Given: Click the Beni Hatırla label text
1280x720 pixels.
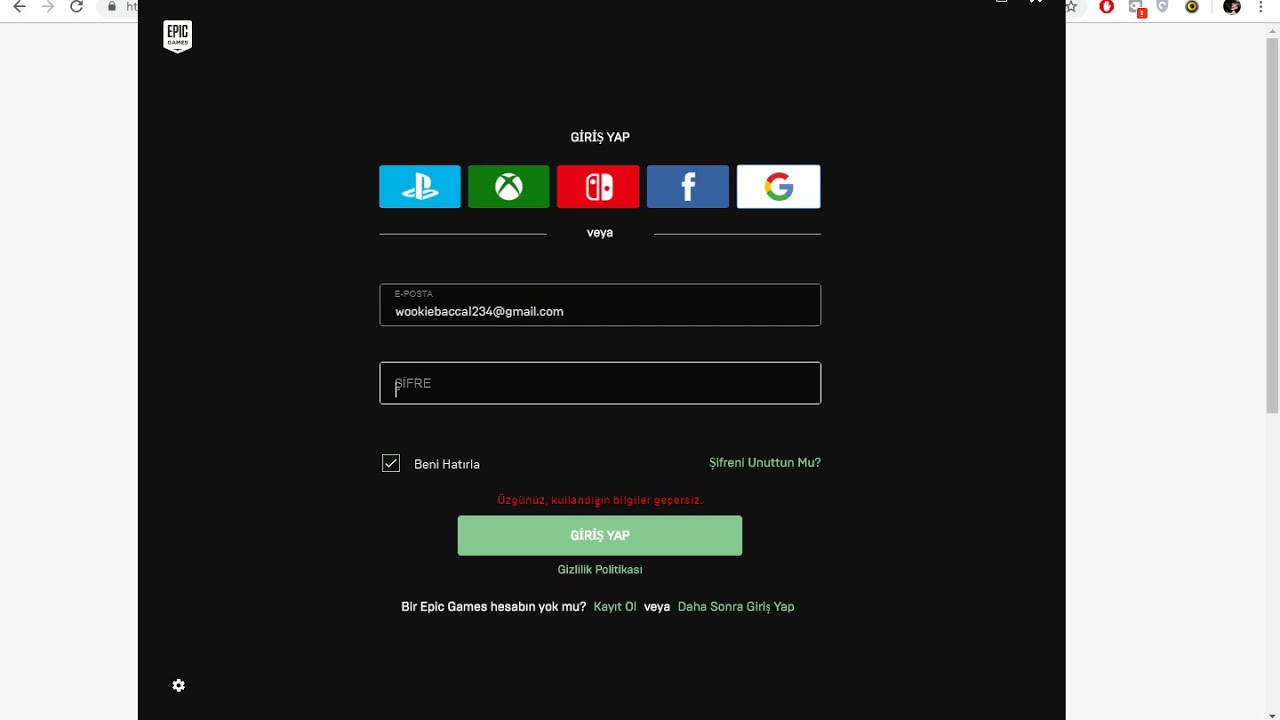Looking at the screenshot, I should tap(447, 464).
